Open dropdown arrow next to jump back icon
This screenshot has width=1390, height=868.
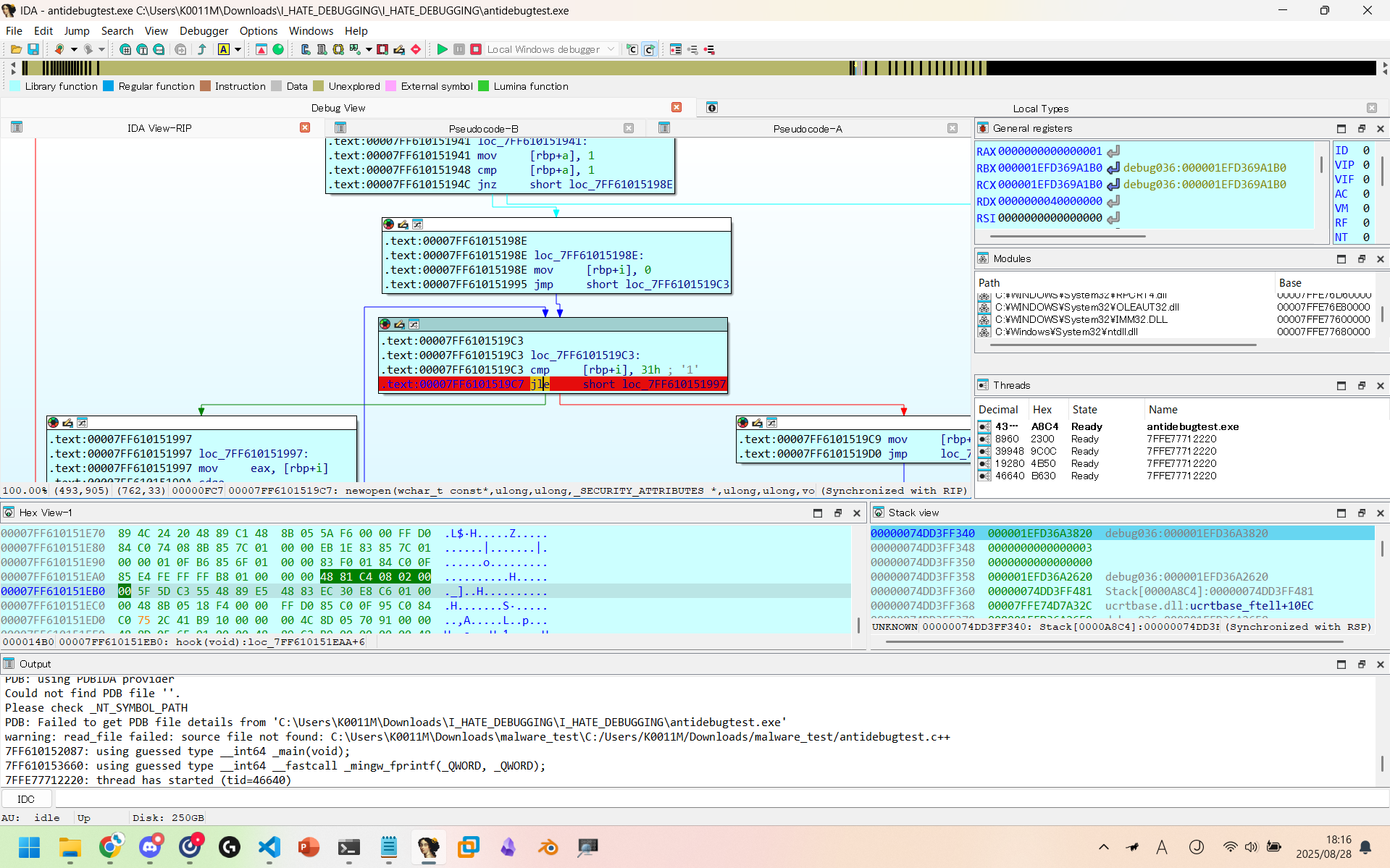tap(74, 49)
